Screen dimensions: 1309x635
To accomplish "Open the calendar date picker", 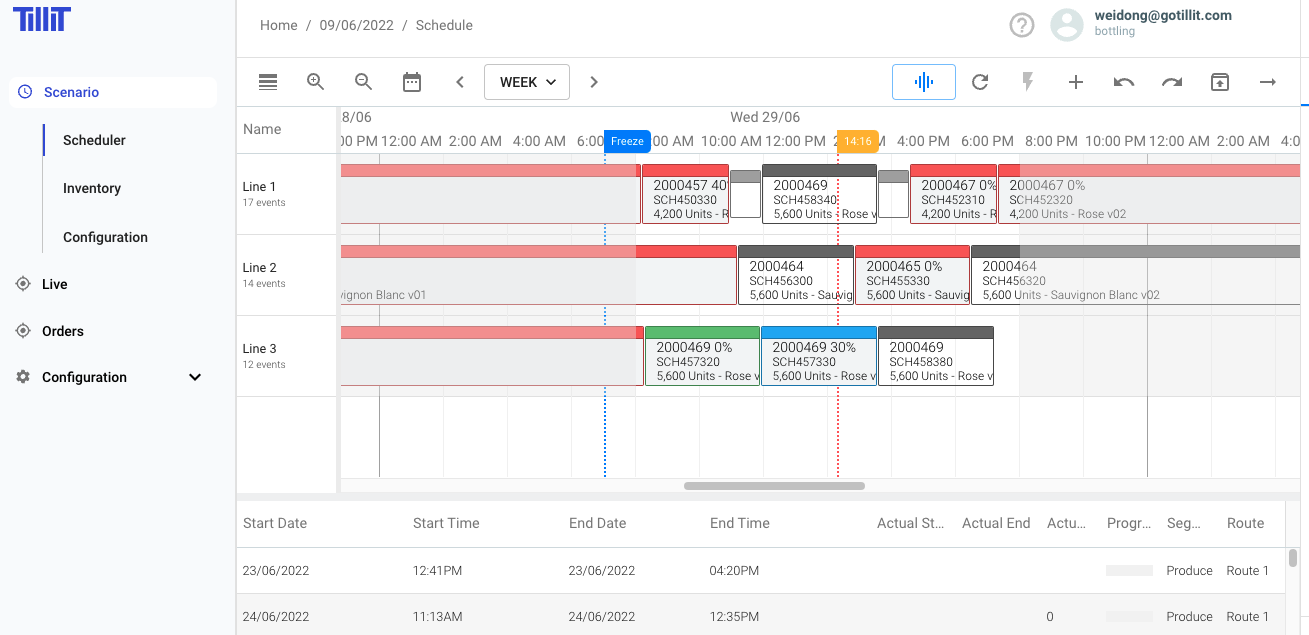I will 411,81.
